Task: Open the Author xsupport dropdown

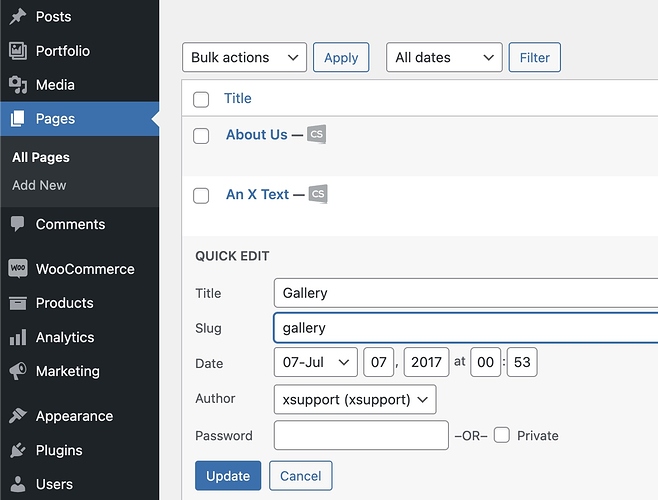Action: click(x=355, y=399)
